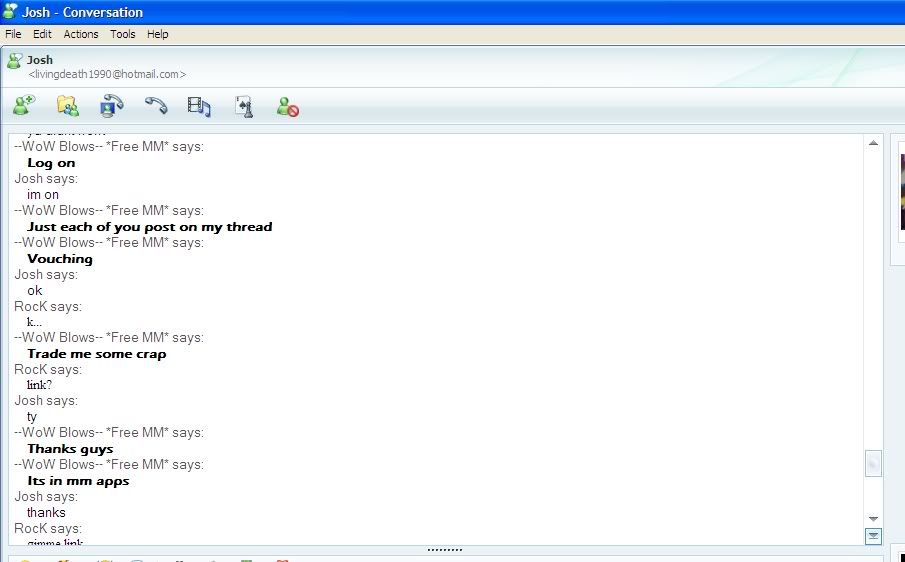Click the message "im on"

click(43, 195)
